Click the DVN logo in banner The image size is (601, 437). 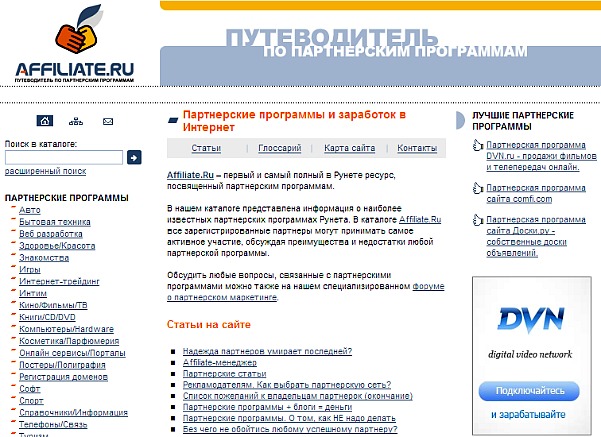[531, 319]
